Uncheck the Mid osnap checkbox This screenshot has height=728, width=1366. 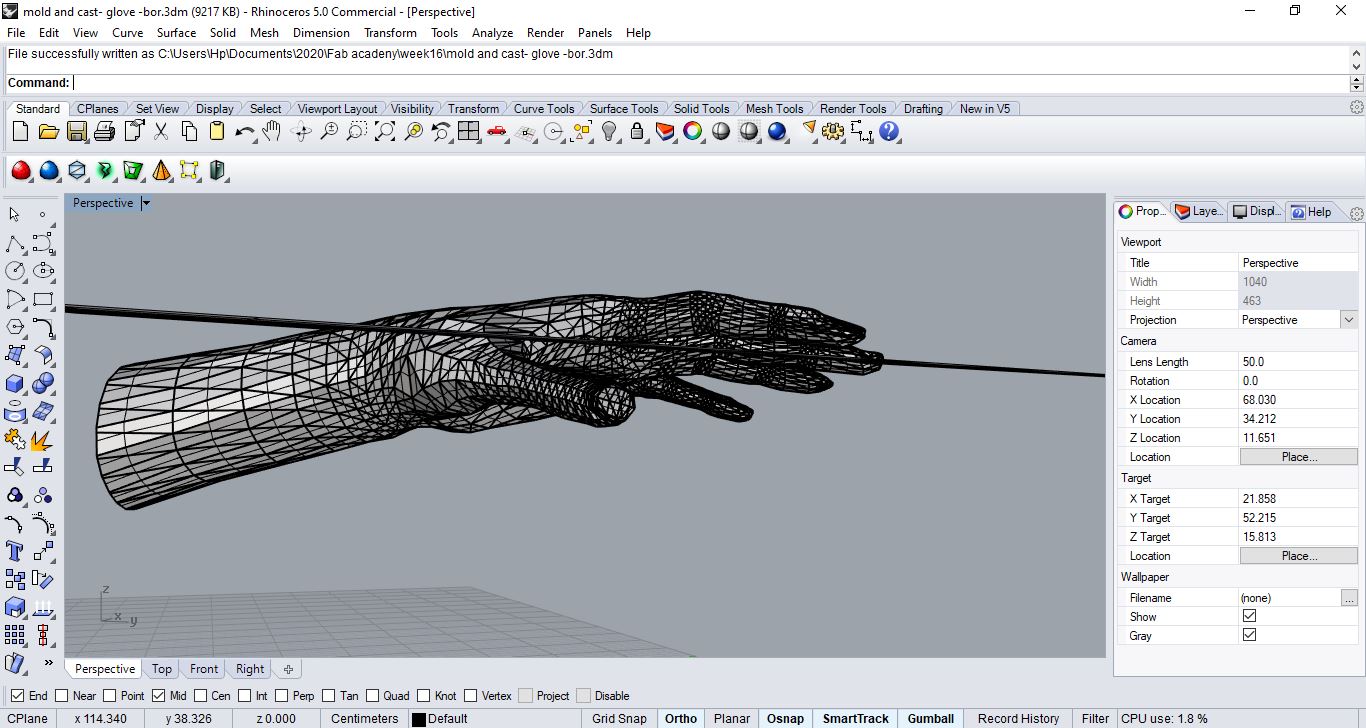(x=158, y=696)
